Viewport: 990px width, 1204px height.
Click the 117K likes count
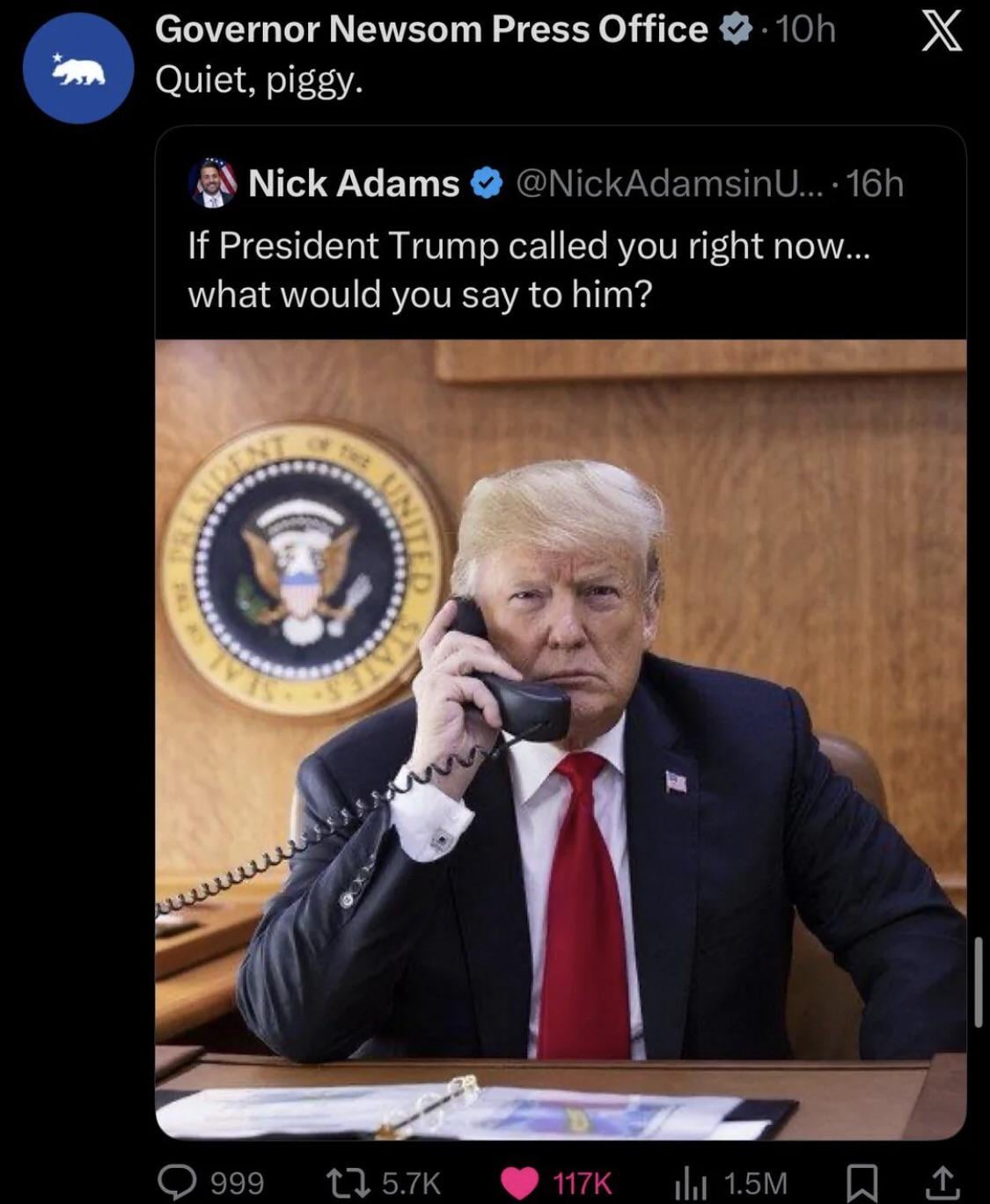582,1183
